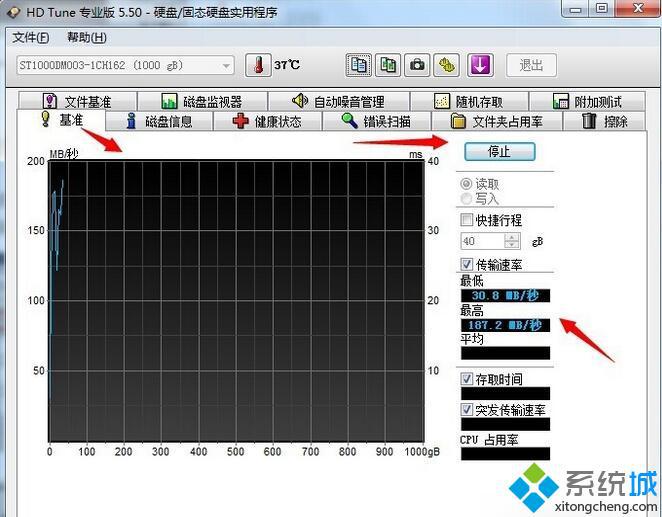
Task: Switch to the 文件夹占用率 tab
Action: click(496, 122)
